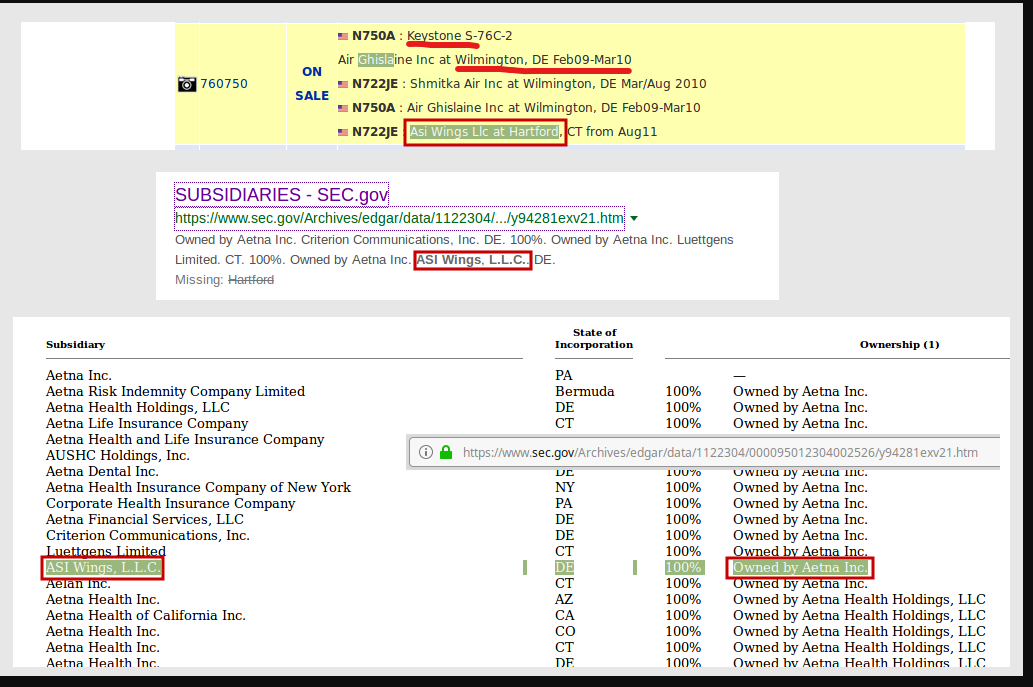Open the 760750 serial number link

224,84
